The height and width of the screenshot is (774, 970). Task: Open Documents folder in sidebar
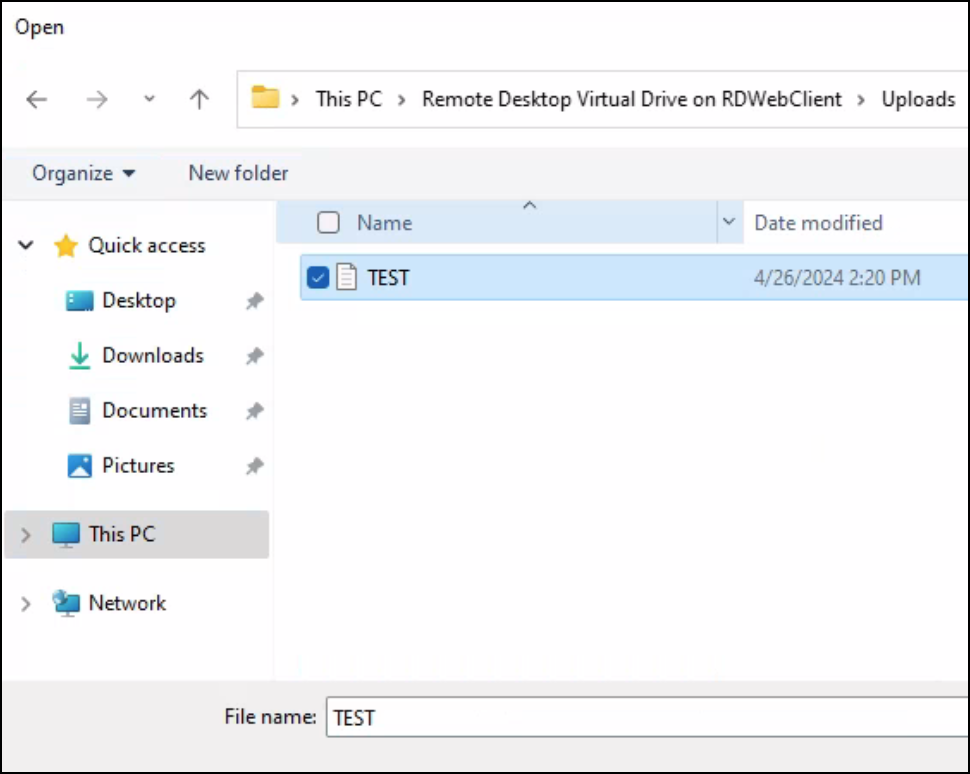click(x=154, y=410)
